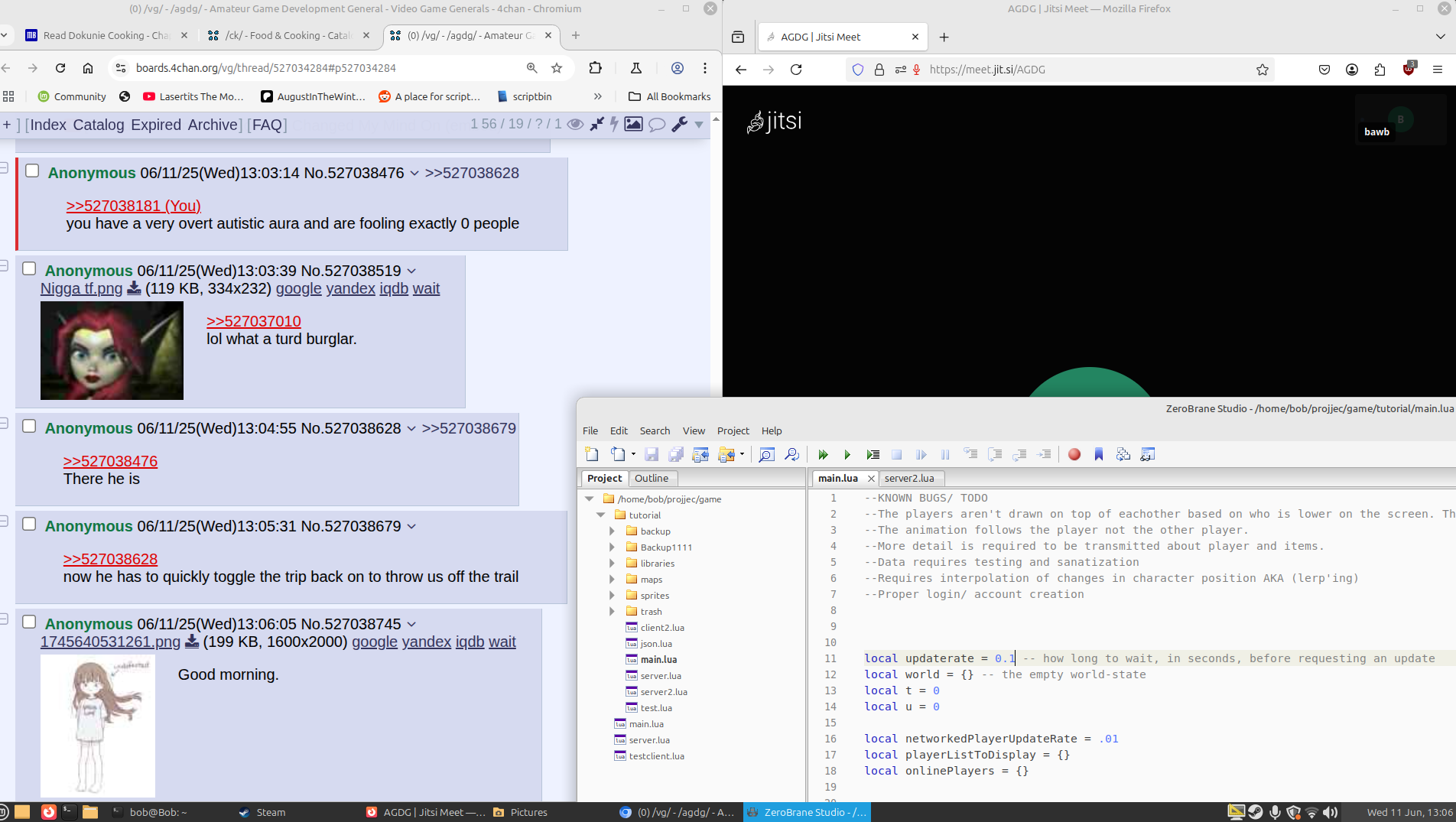Click the Find and Replace icon

(x=791, y=454)
